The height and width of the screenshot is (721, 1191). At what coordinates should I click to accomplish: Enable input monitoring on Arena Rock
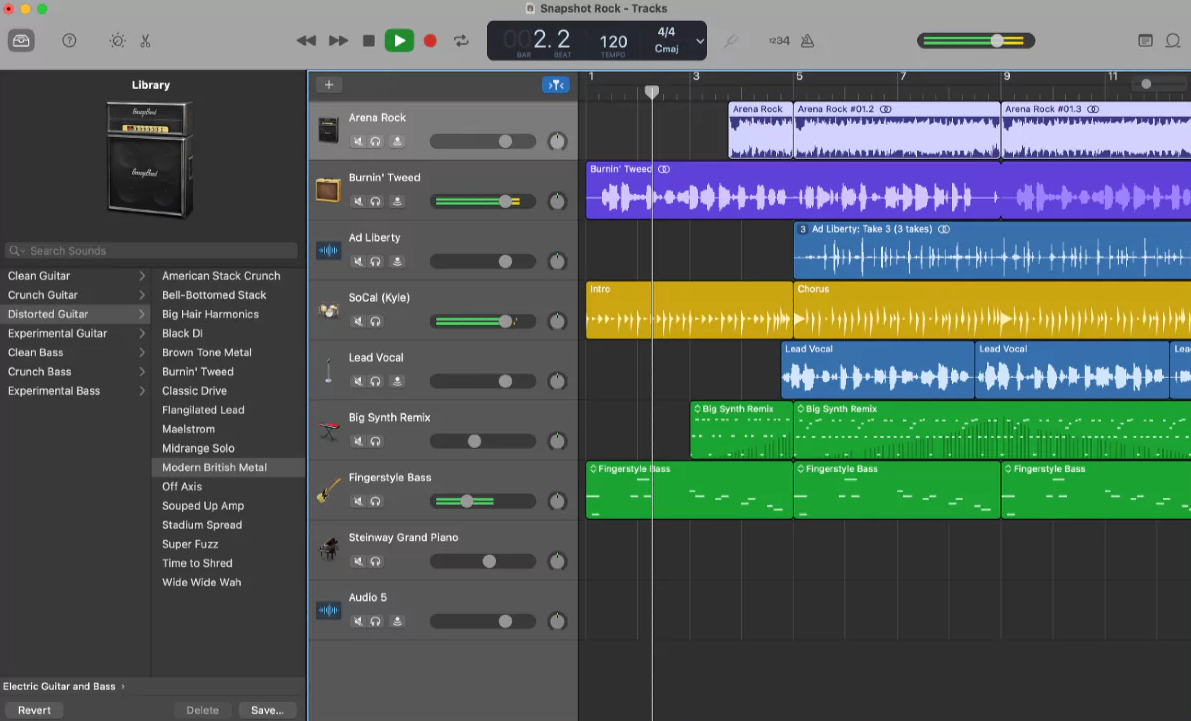396,141
